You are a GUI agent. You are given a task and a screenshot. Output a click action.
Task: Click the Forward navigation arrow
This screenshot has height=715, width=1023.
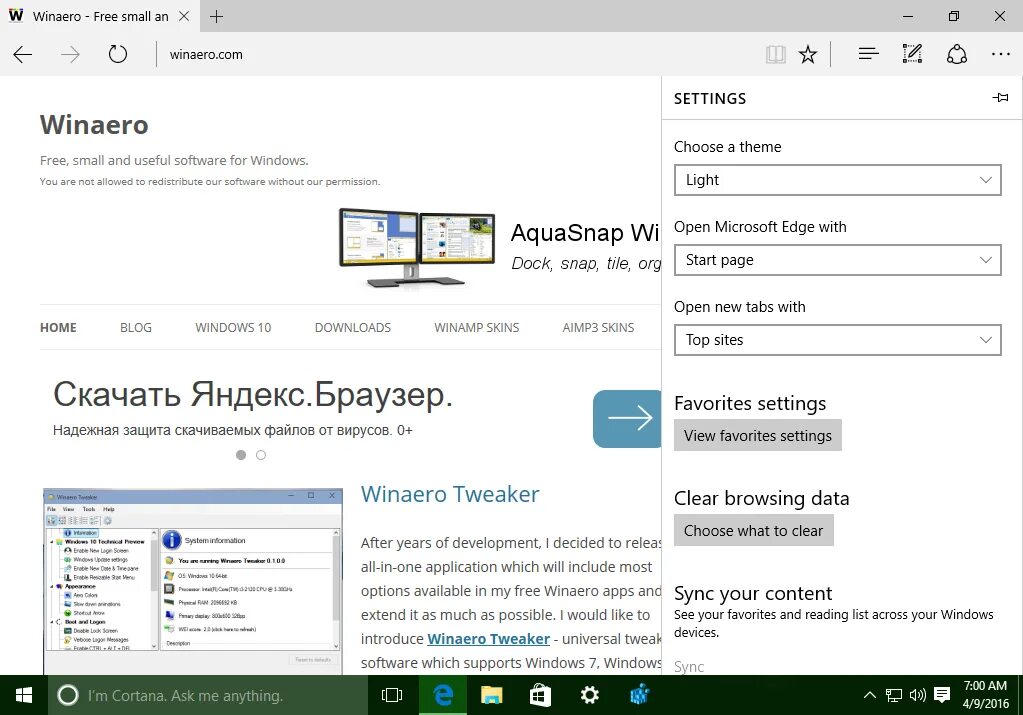[70, 54]
